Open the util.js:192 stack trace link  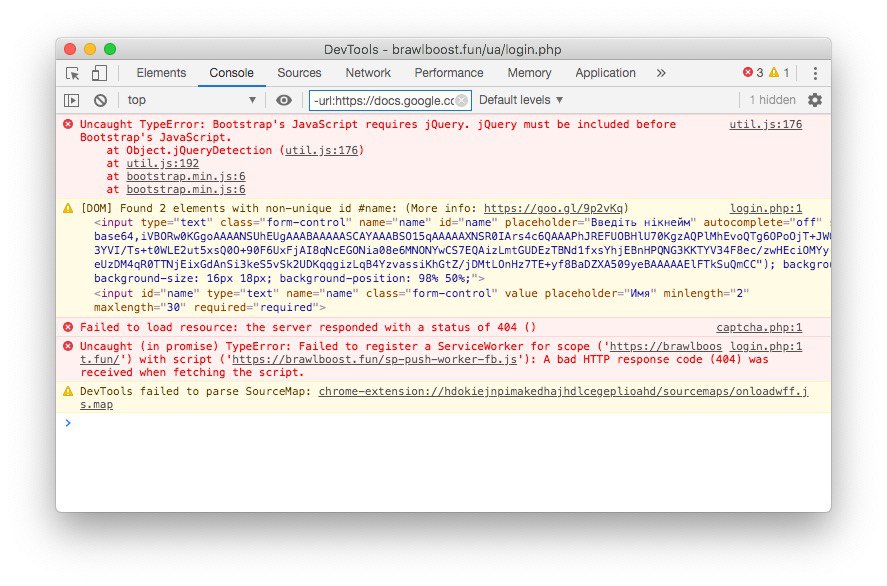pos(162,163)
